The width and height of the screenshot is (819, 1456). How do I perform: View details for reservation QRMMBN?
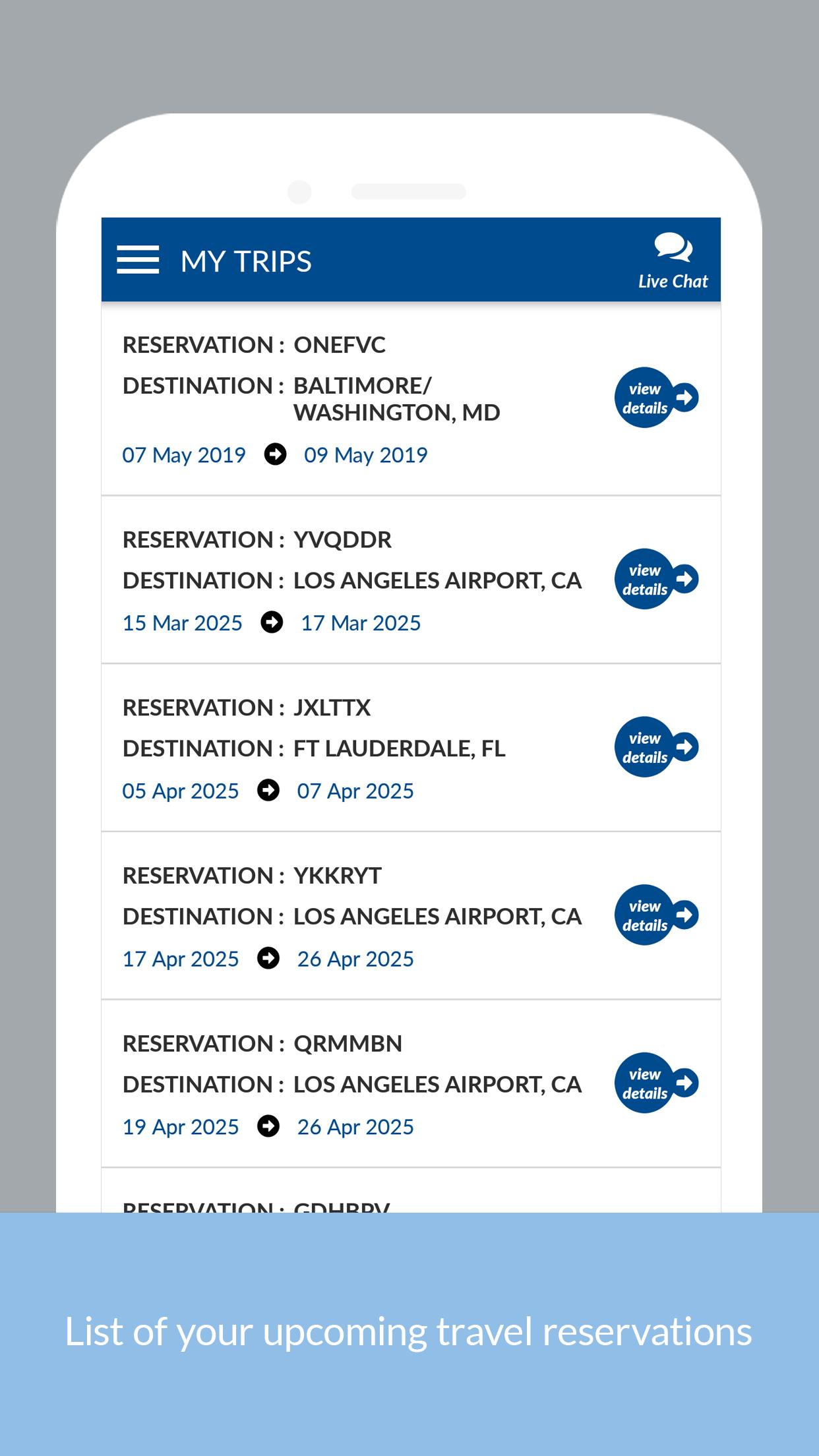(656, 1083)
